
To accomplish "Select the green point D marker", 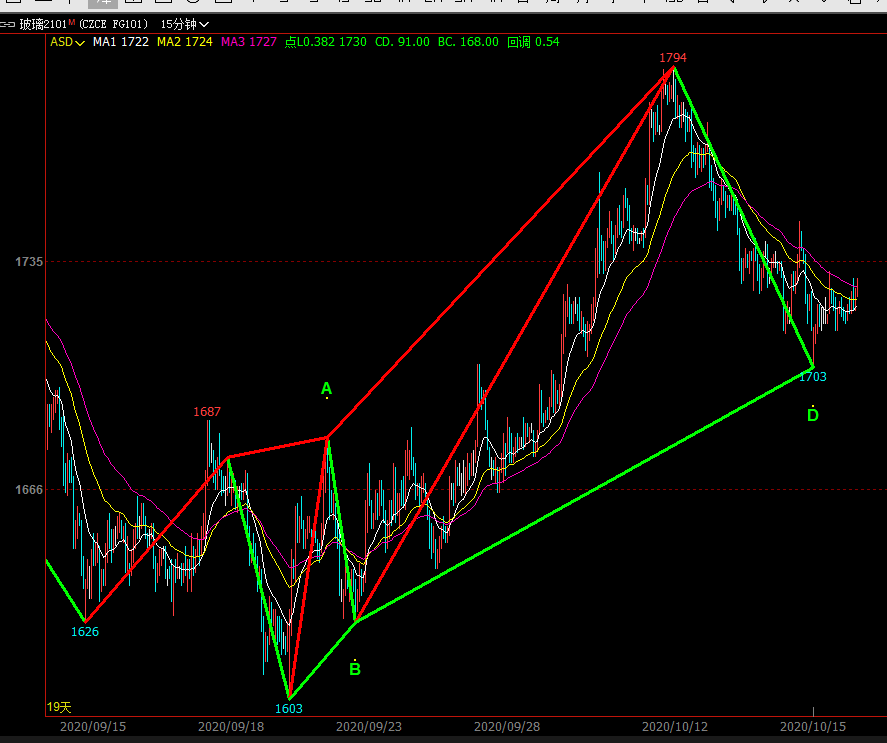I will (x=812, y=414).
